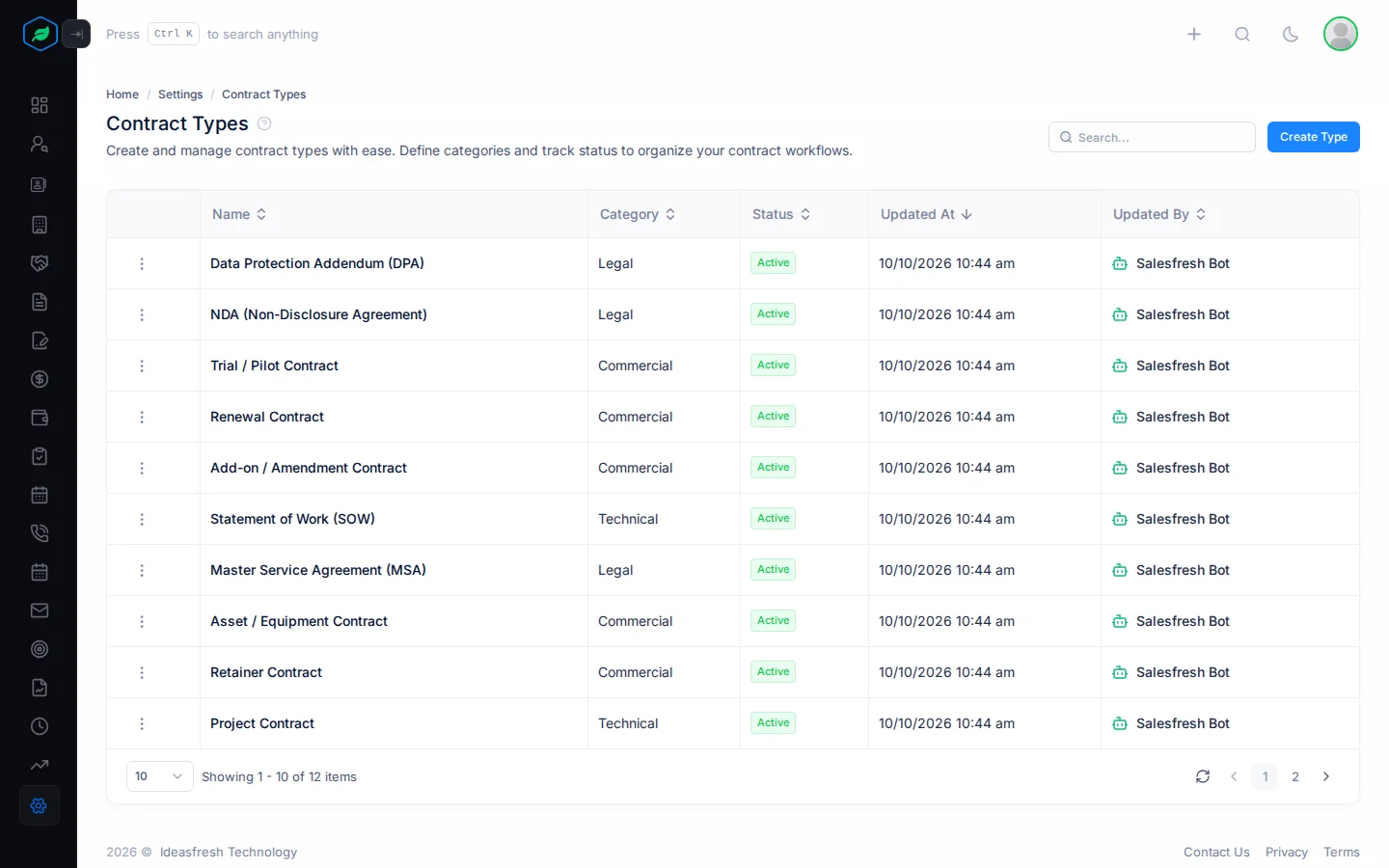The image size is (1389, 868).
Task: Sort the table by Category column
Action: 638,214
